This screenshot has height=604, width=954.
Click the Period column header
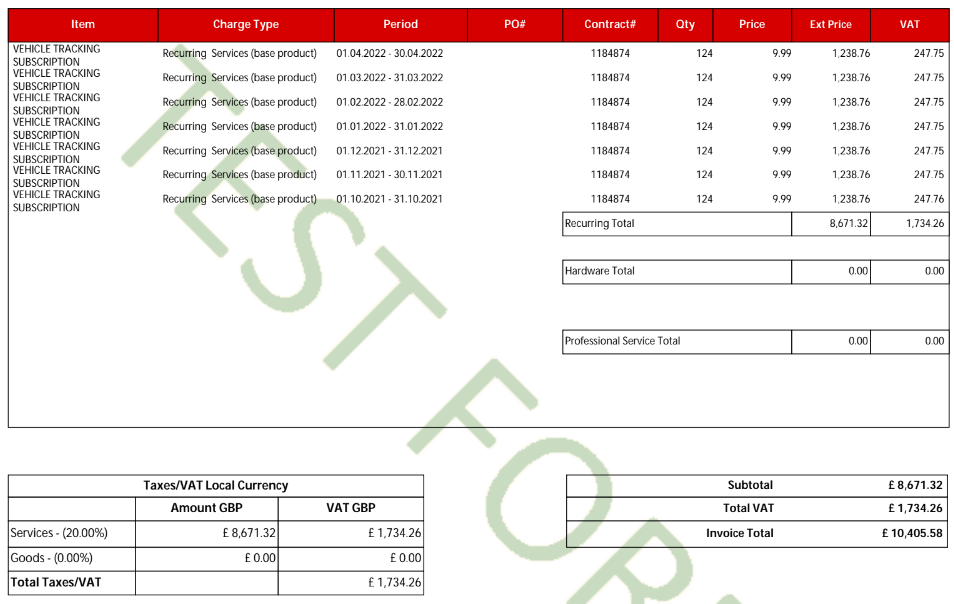tap(400, 25)
